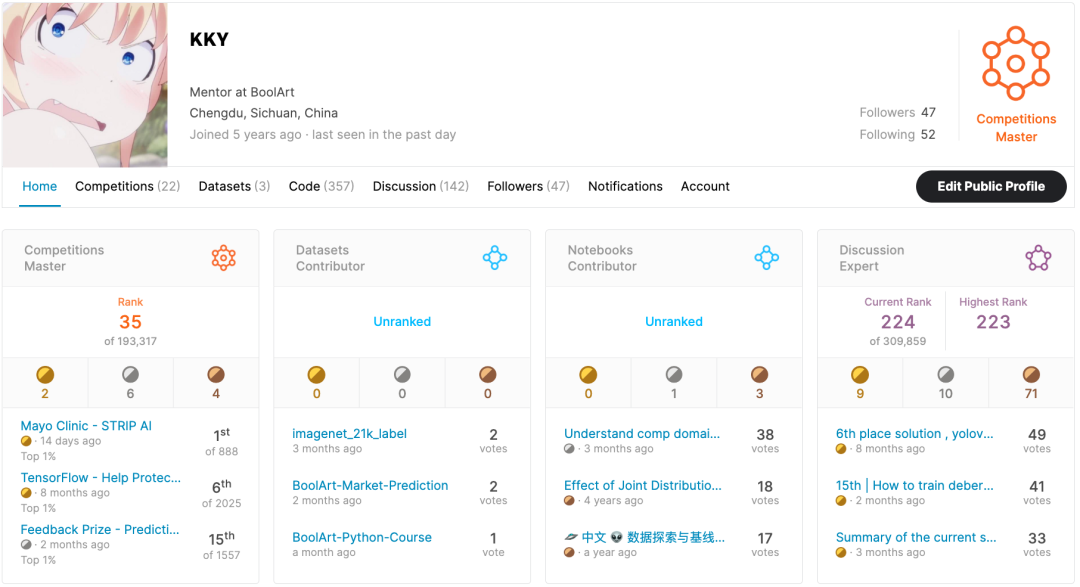This screenshot has height=587, width=1080.
Task: Open the Chinese-titled 数据探索与基线 notebook
Action: (x=644, y=537)
